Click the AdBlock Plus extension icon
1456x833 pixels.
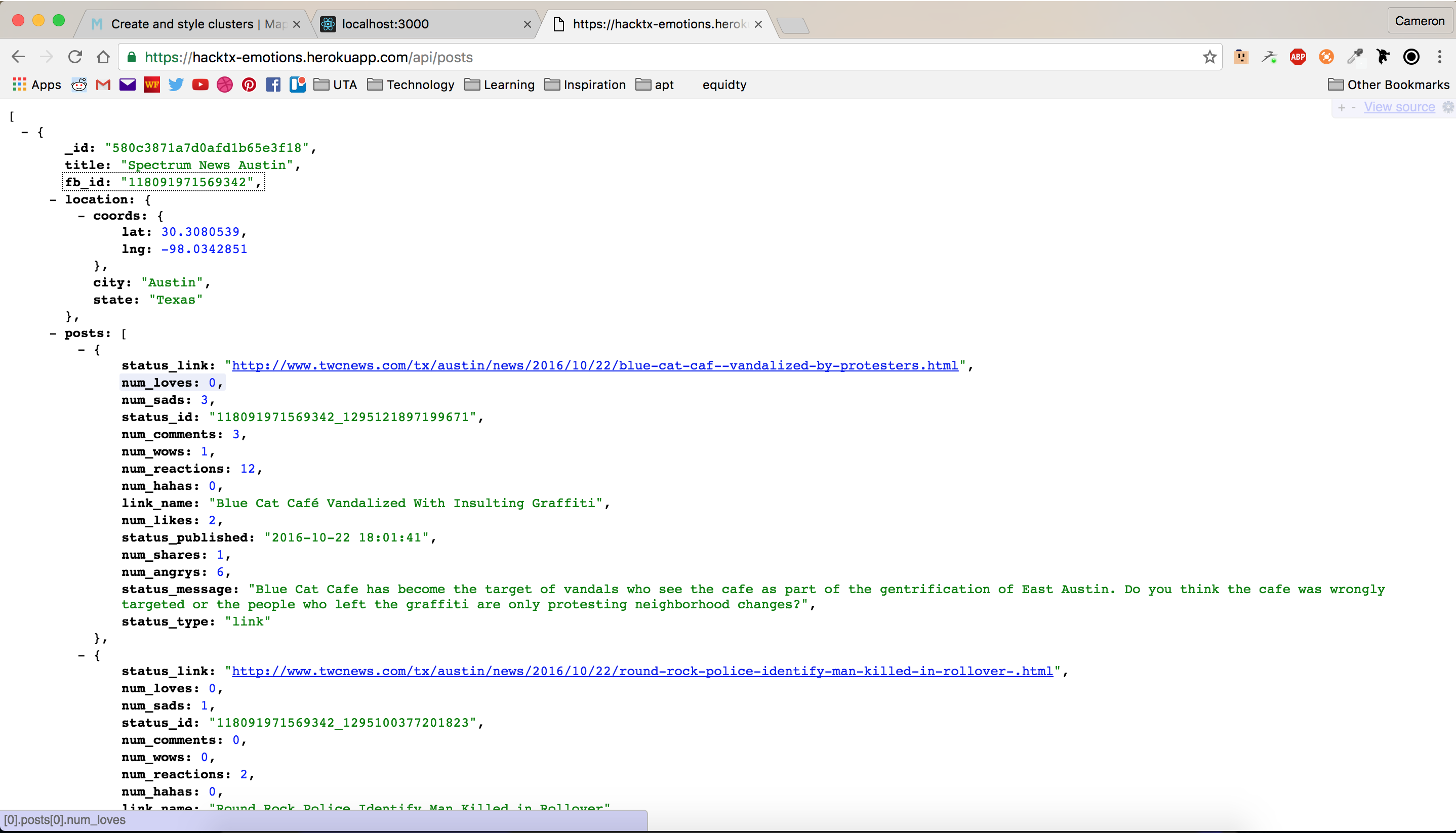click(1298, 57)
